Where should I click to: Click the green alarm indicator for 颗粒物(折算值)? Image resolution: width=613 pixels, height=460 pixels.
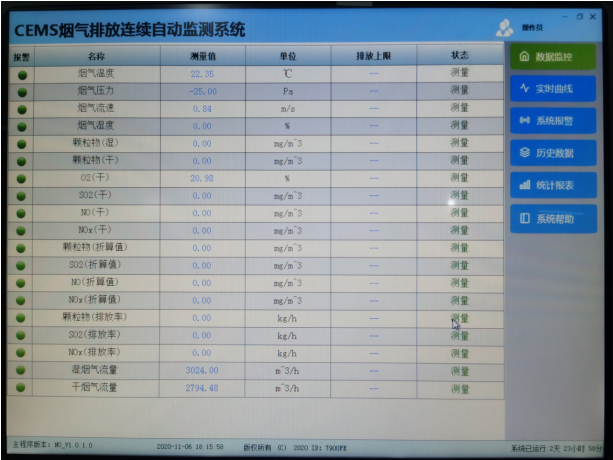[x=21, y=249]
